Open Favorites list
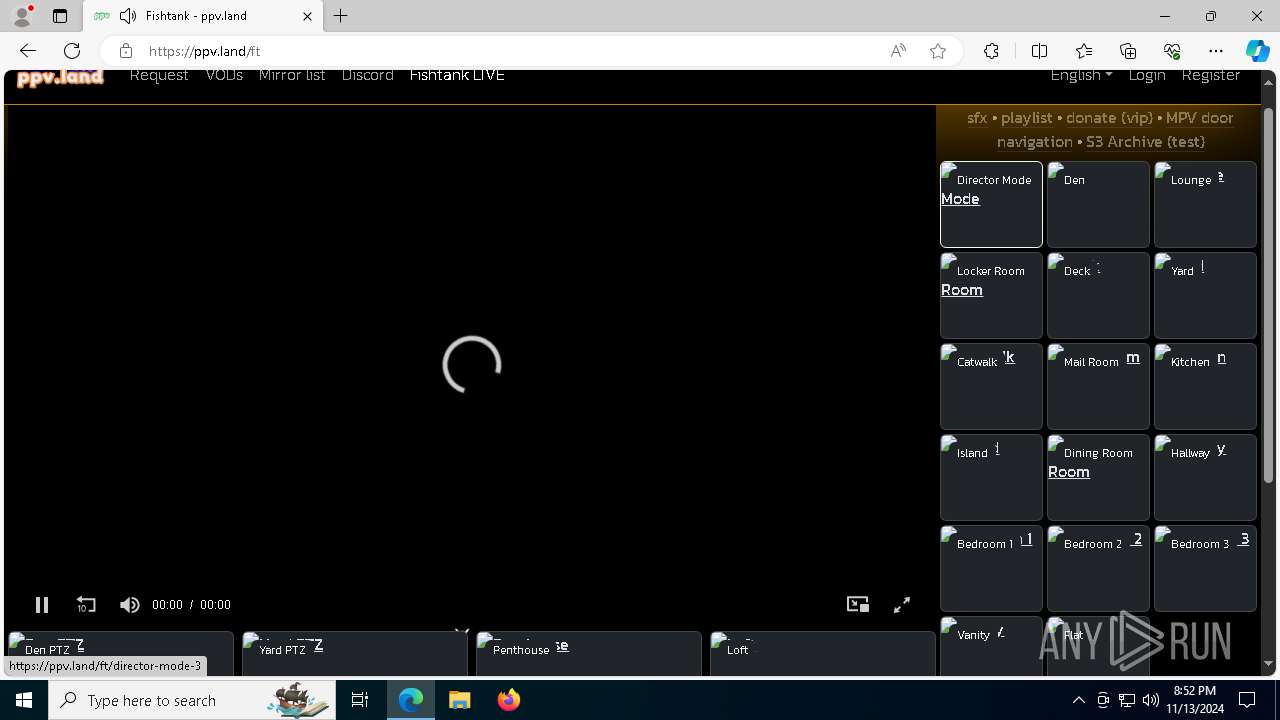Viewport: 1280px width, 720px height. (x=1084, y=51)
